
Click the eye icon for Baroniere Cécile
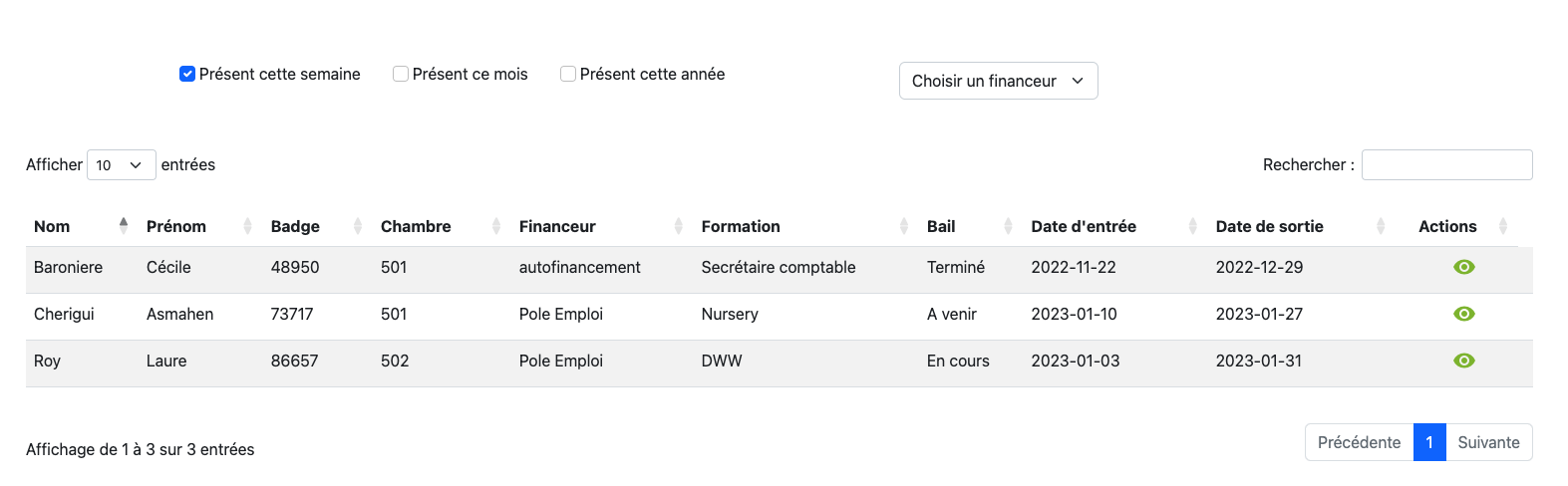(x=1463, y=267)
